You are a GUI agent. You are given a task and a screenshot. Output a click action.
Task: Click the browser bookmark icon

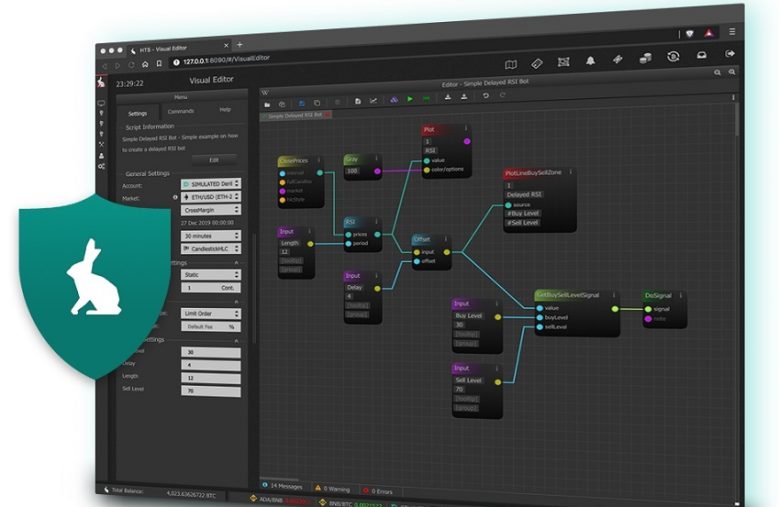159,64
